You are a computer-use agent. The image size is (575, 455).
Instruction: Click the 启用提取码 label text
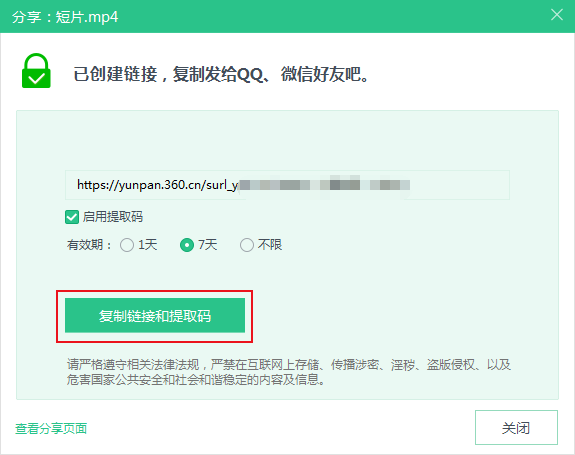point(113,217)
